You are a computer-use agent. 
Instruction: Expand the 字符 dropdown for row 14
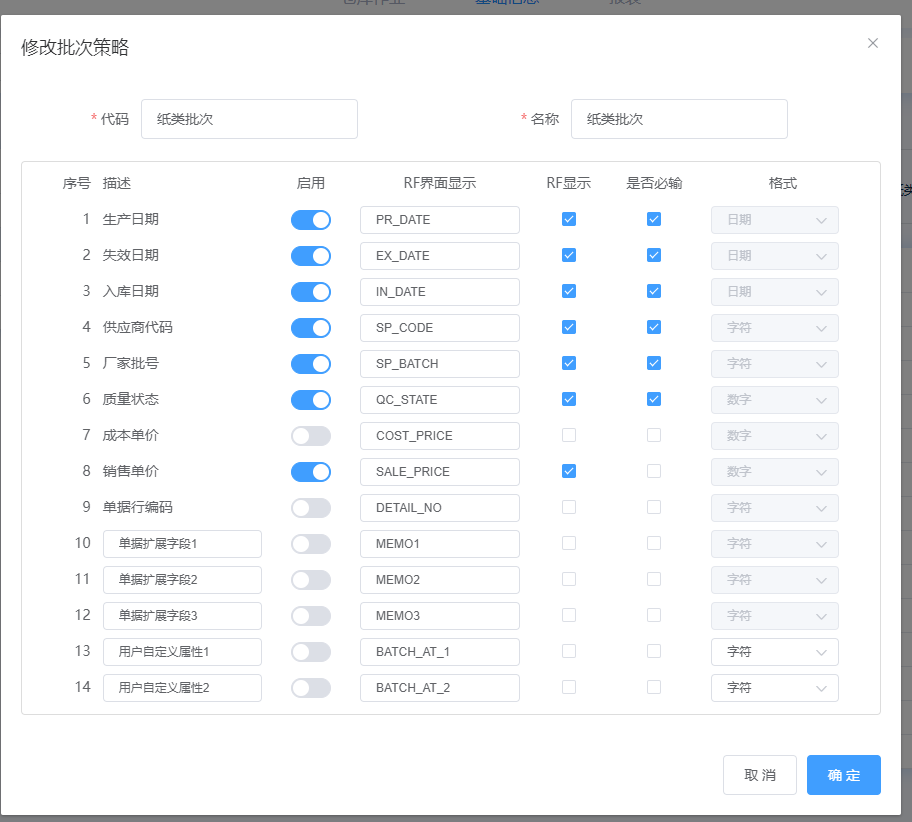pos(774,688)
